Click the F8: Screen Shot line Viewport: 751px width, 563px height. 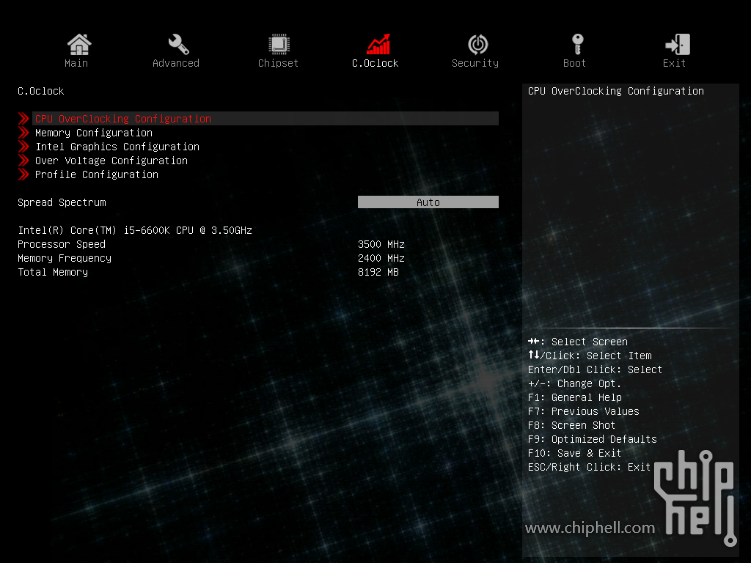click(x=571, y=425)
